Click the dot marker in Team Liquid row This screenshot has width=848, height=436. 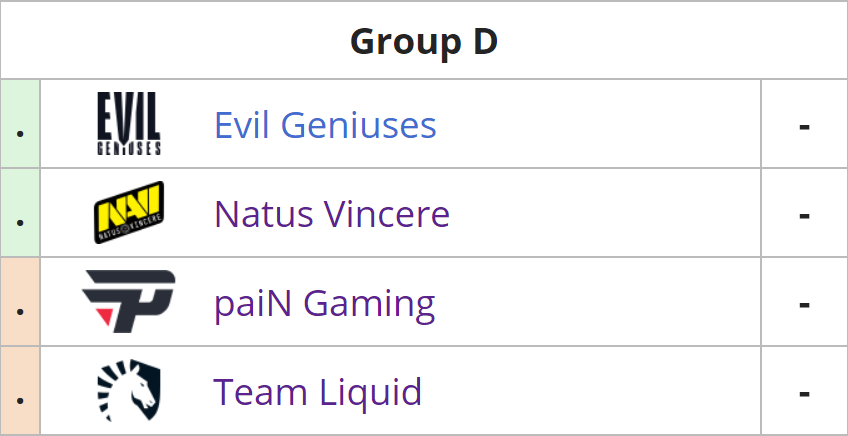[21, 400]
